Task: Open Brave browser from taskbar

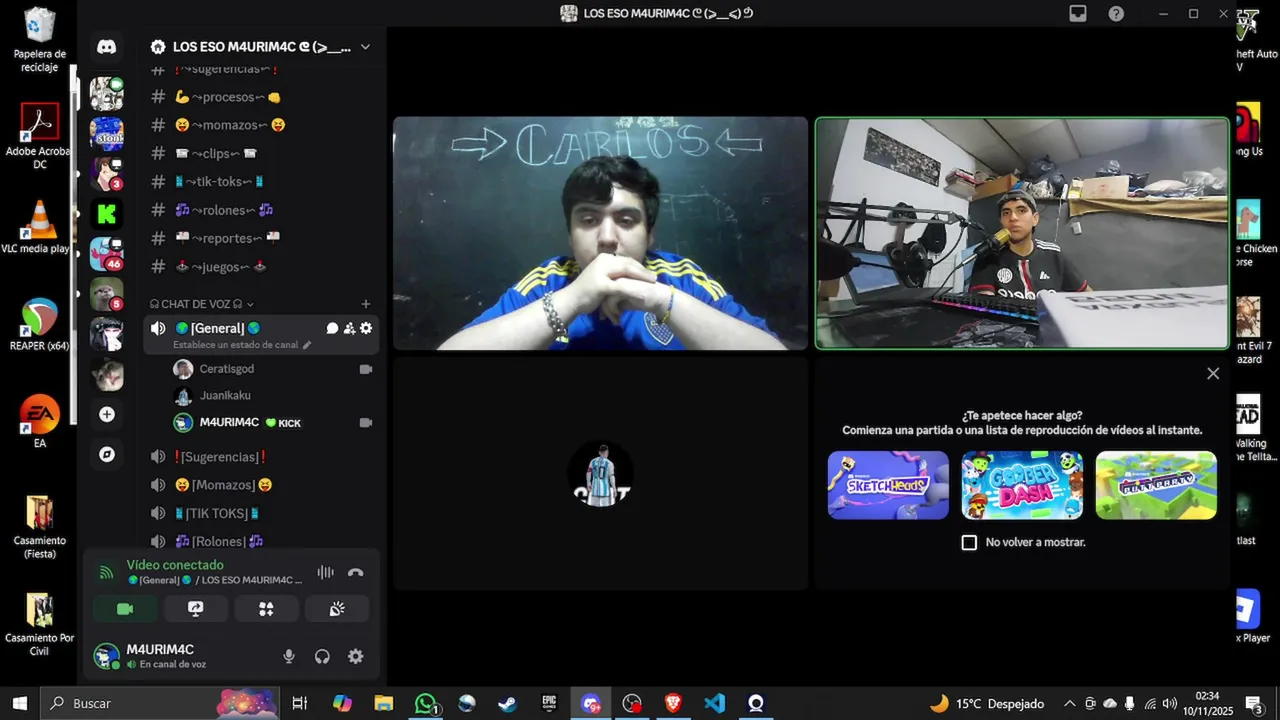Action: [x=673, y=703]
